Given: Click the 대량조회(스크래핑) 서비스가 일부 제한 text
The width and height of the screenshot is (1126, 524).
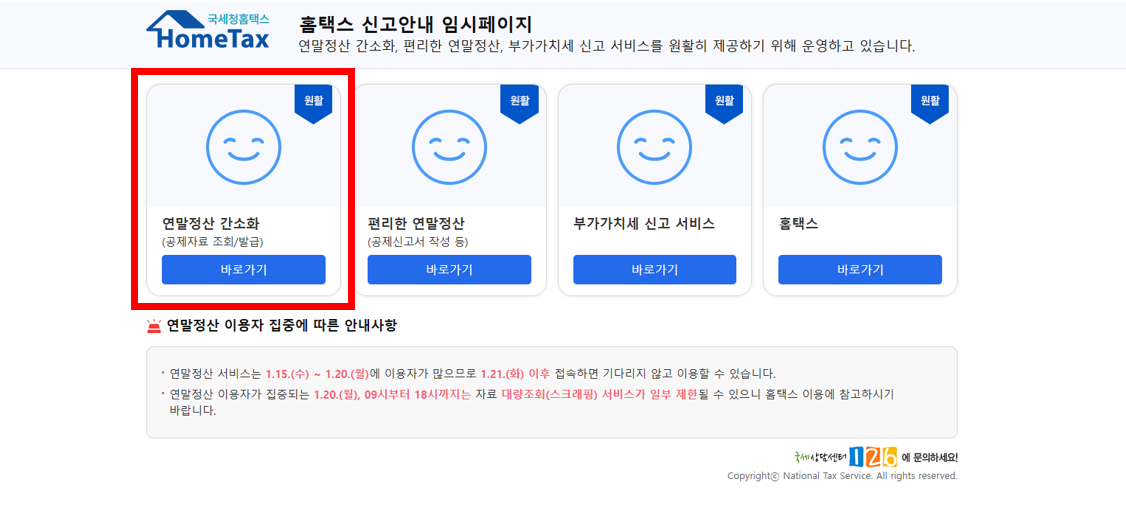Looking at the screenshot, I should click(x=599, y=394).
